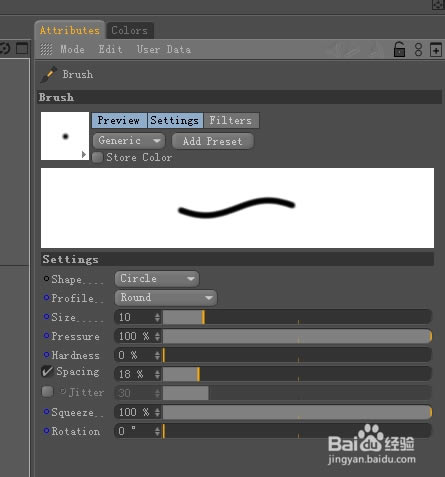This screenshot has height=477, width=445.
Task: Click the dotted grid icon before Mode
Action: 46,49
